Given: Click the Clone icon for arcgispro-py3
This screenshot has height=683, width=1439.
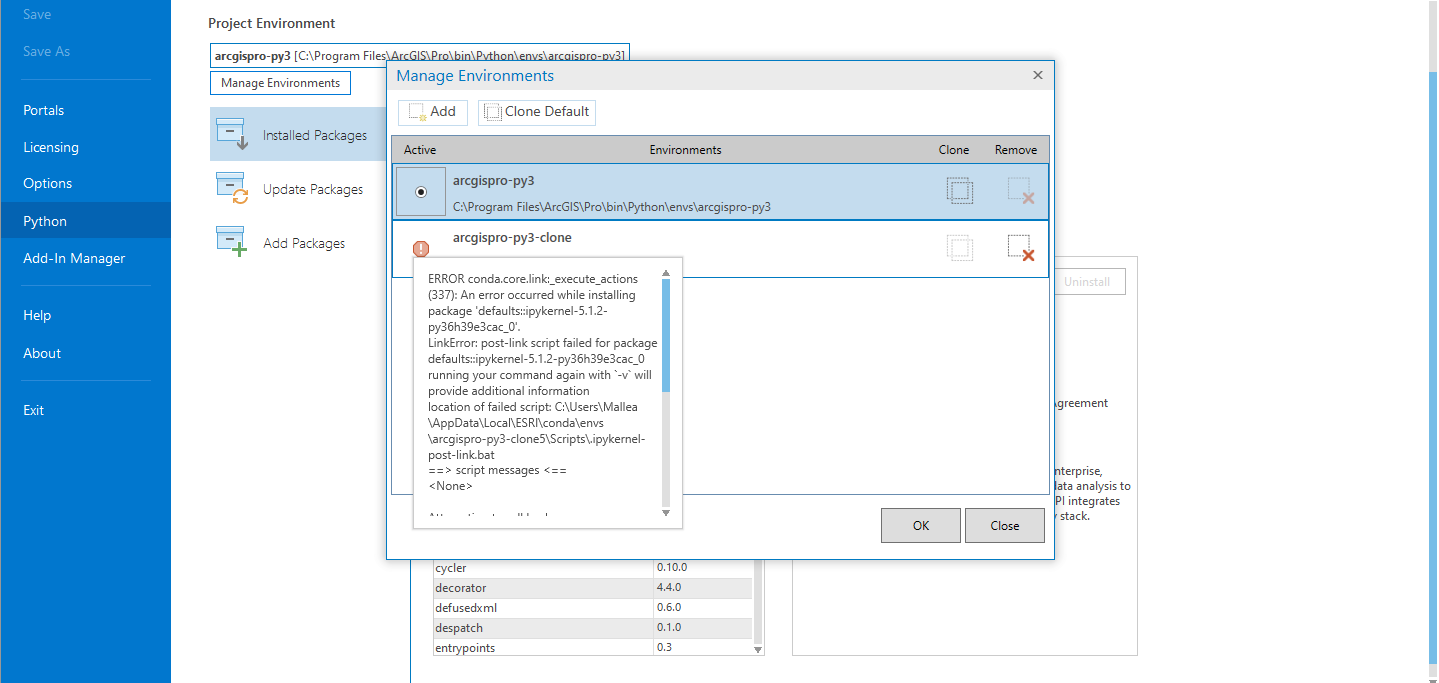Looking at the screenshot, I should pyautogui.click(x=960, y=191).
